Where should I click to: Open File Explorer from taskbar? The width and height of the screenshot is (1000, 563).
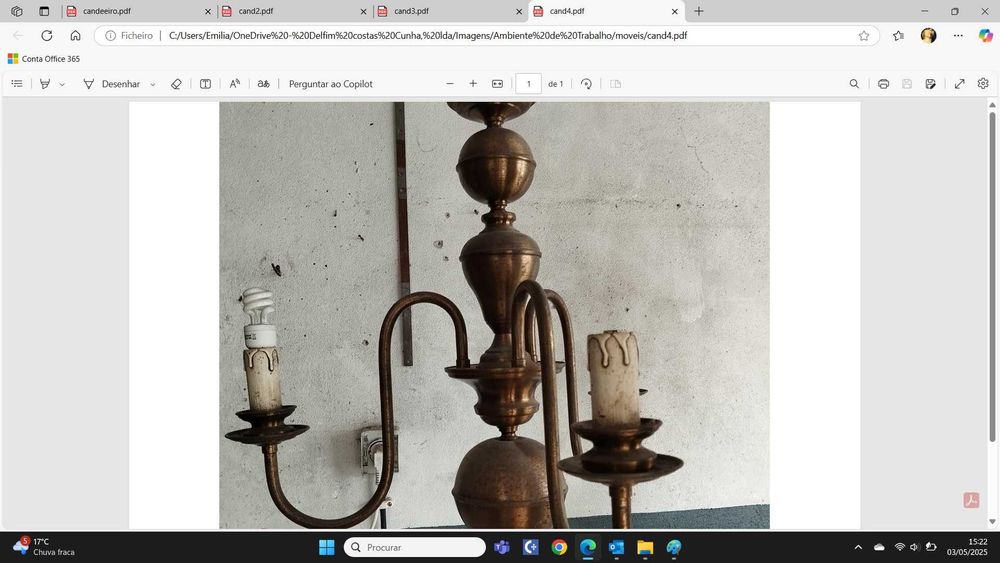coord(645,547)
